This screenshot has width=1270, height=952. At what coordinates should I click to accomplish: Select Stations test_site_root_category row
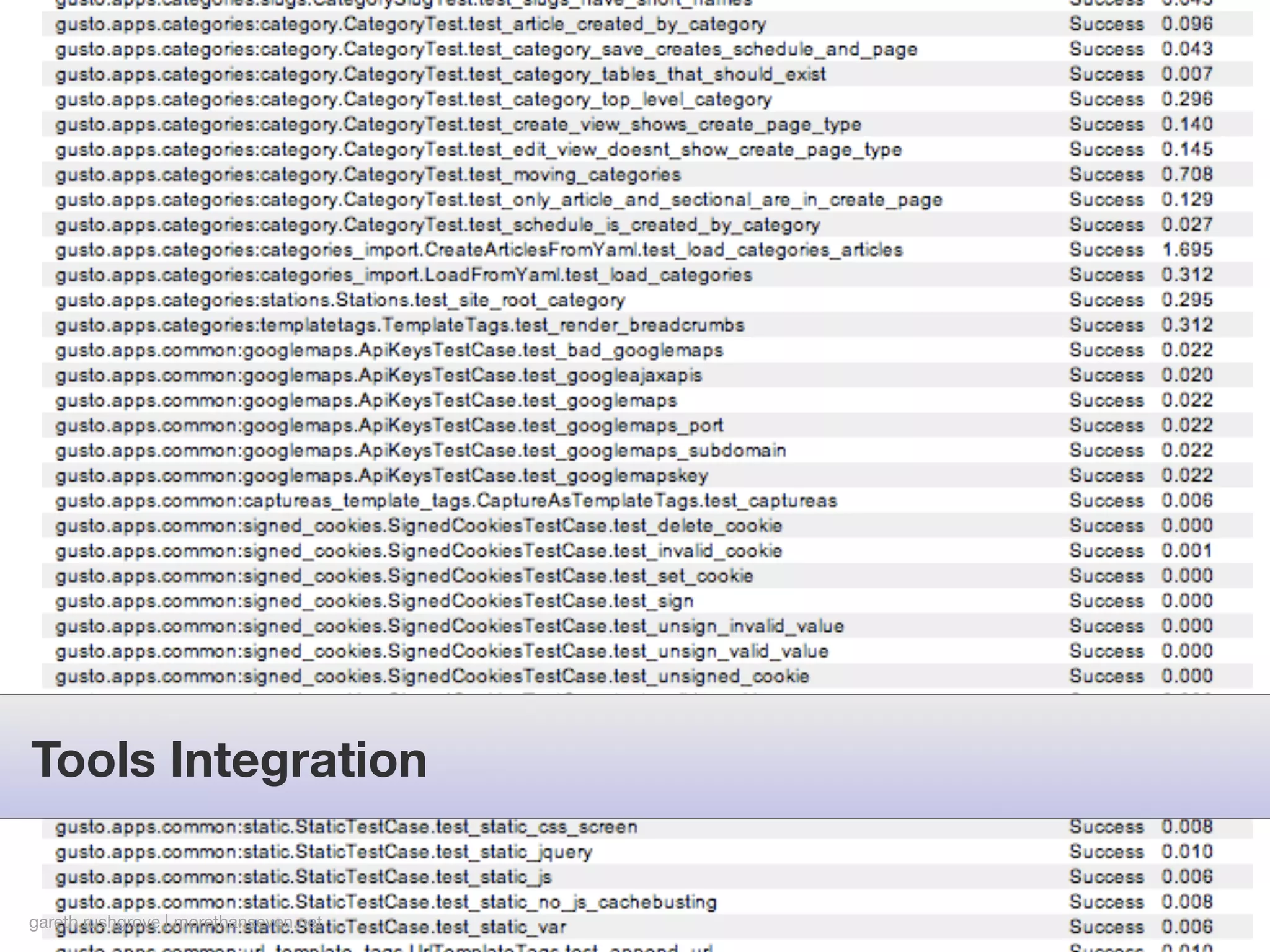[340, 300]
